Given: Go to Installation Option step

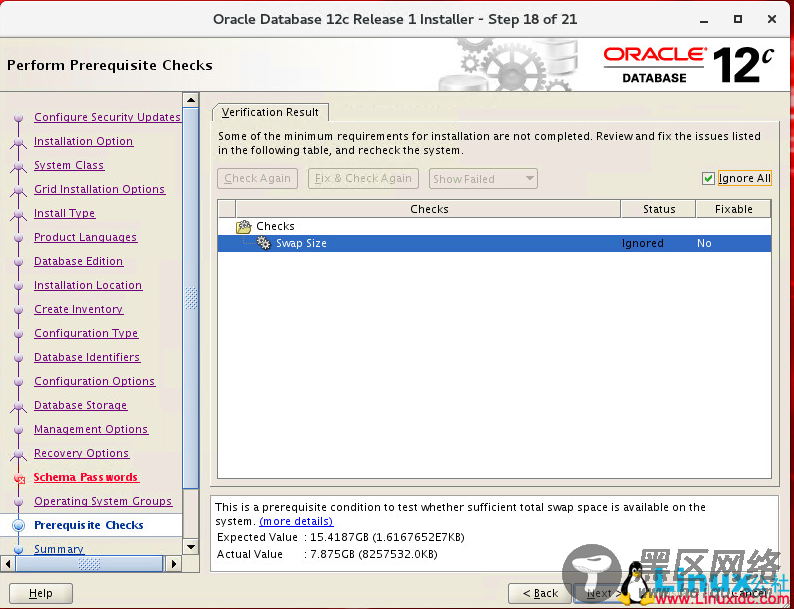Looking at the screenshot, I should click(84, 141).
